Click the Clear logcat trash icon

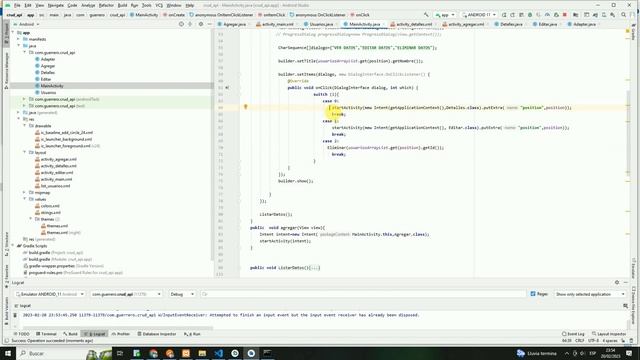[15, 315]
